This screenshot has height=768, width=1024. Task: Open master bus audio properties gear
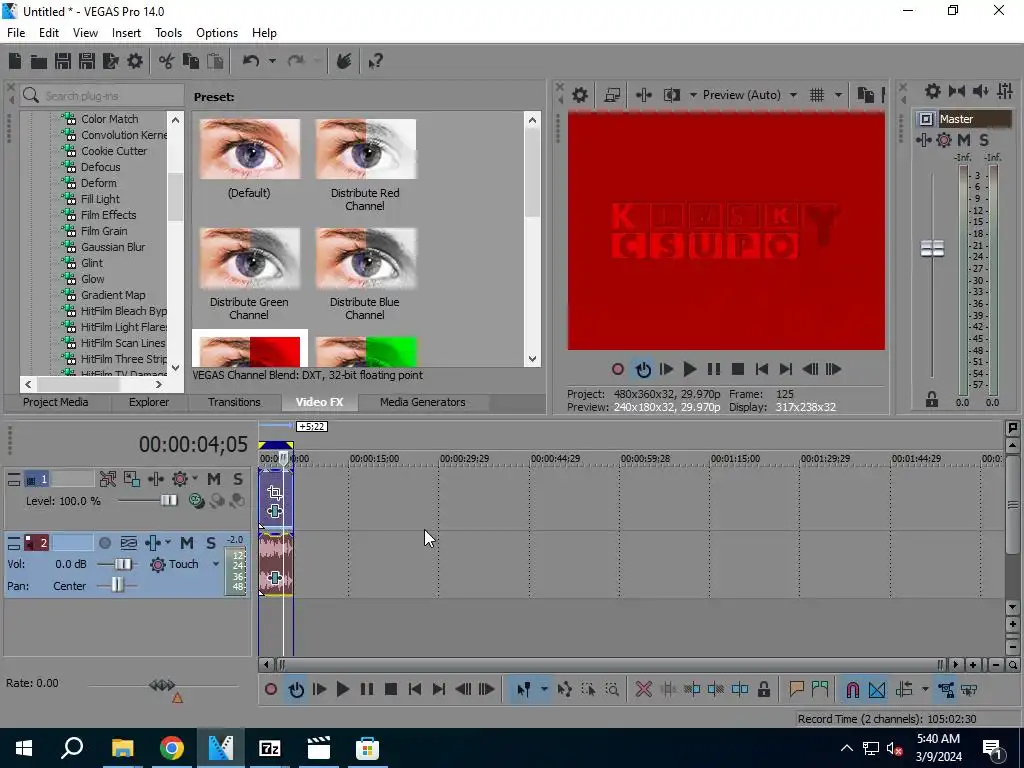click(933, 91)
